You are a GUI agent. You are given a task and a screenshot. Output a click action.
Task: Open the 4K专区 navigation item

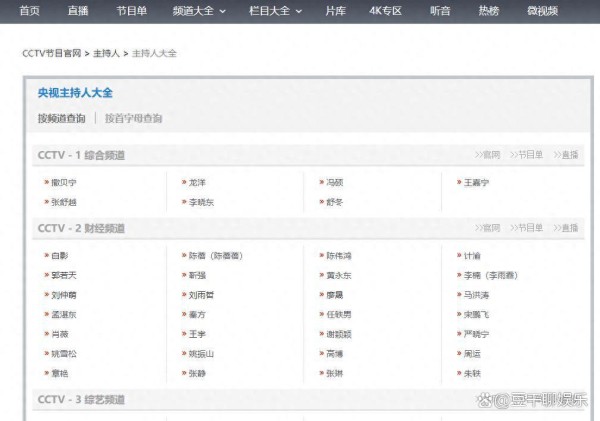pos(385,11)
